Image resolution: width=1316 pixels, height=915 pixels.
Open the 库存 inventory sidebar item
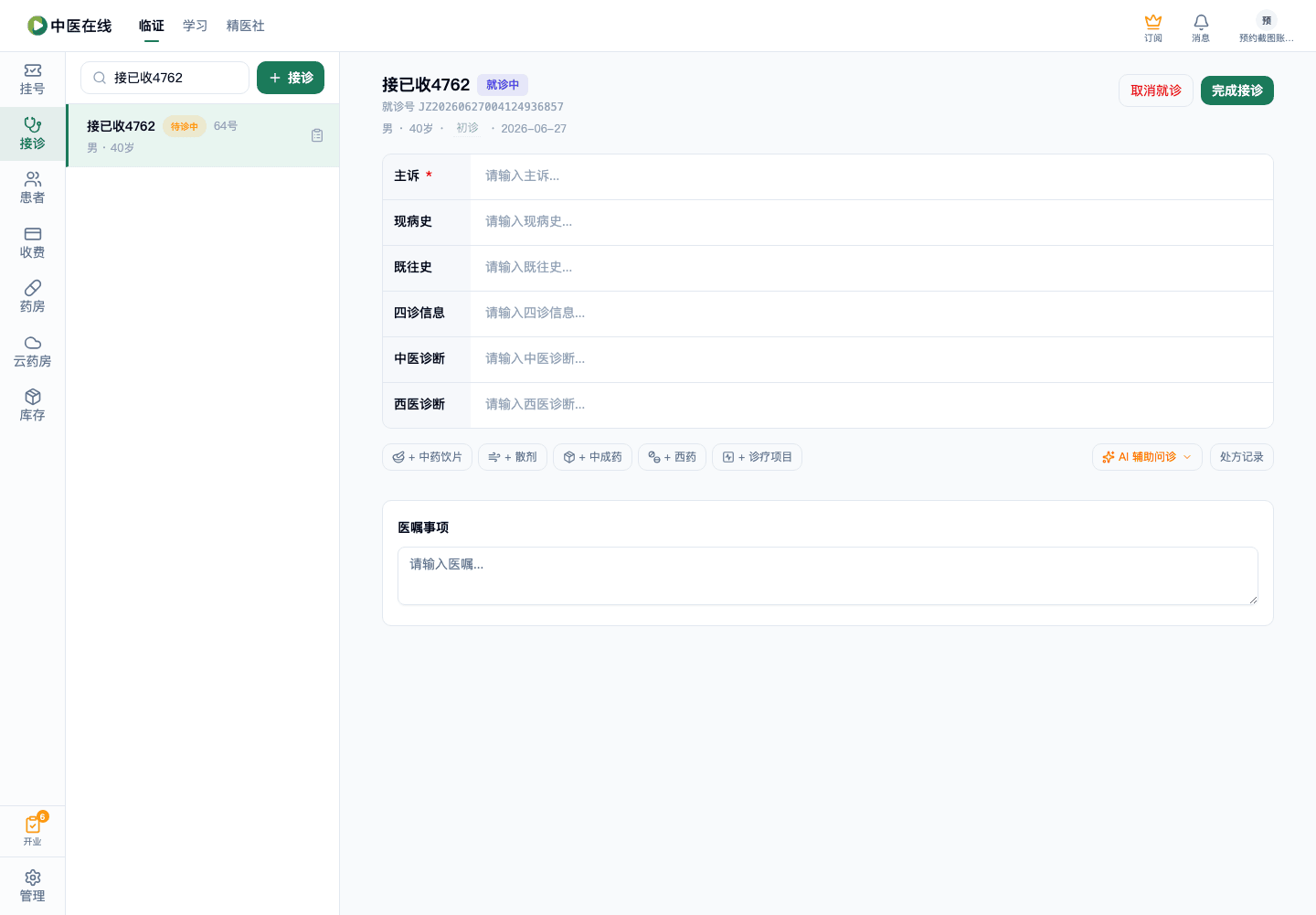[33, 406]
